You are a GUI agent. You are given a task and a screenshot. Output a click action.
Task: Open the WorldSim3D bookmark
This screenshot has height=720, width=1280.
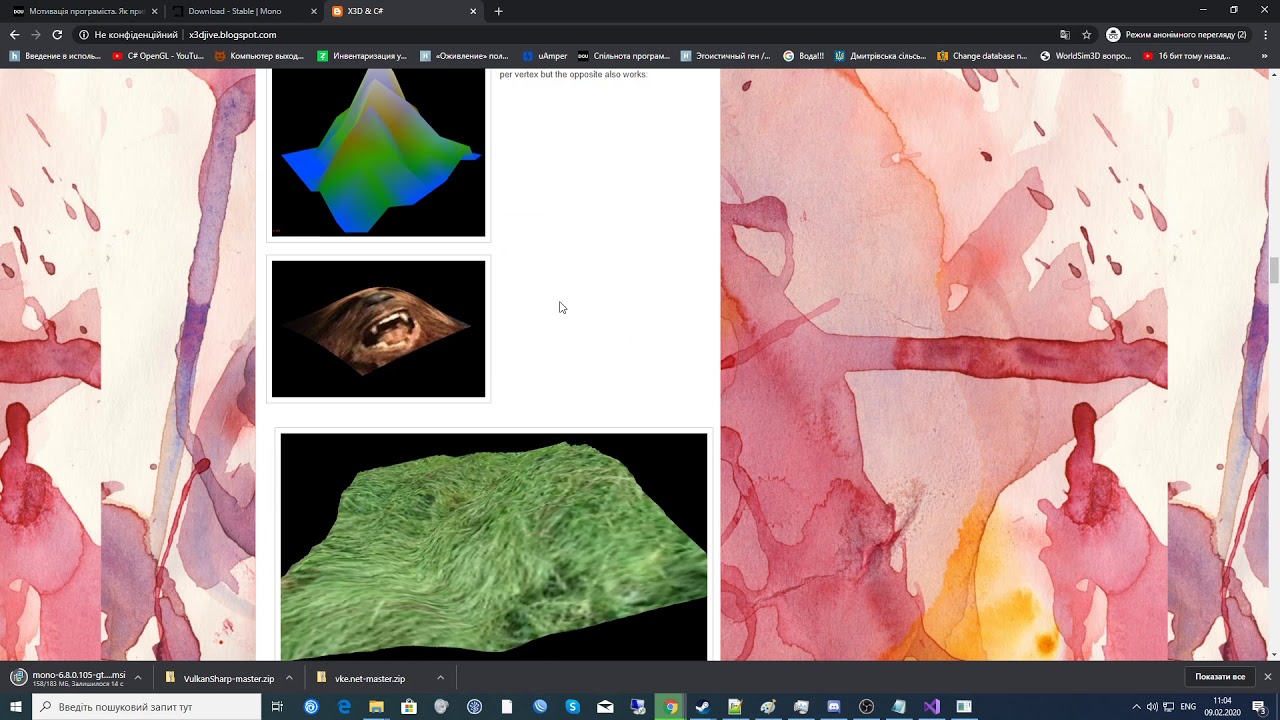[1085, 56]
